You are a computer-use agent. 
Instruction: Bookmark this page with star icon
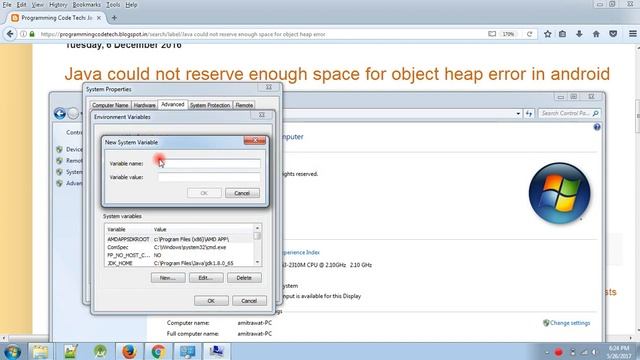pos(548,34)
